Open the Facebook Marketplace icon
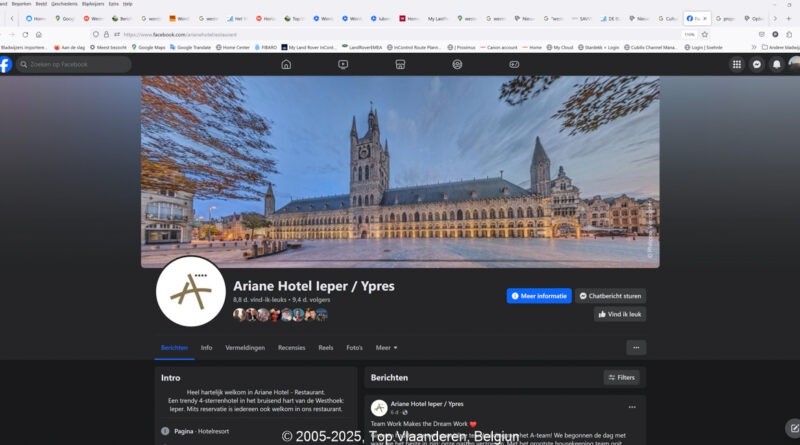Image resolution: width=800 pixels, height=445 pixels. click(400, 64)
